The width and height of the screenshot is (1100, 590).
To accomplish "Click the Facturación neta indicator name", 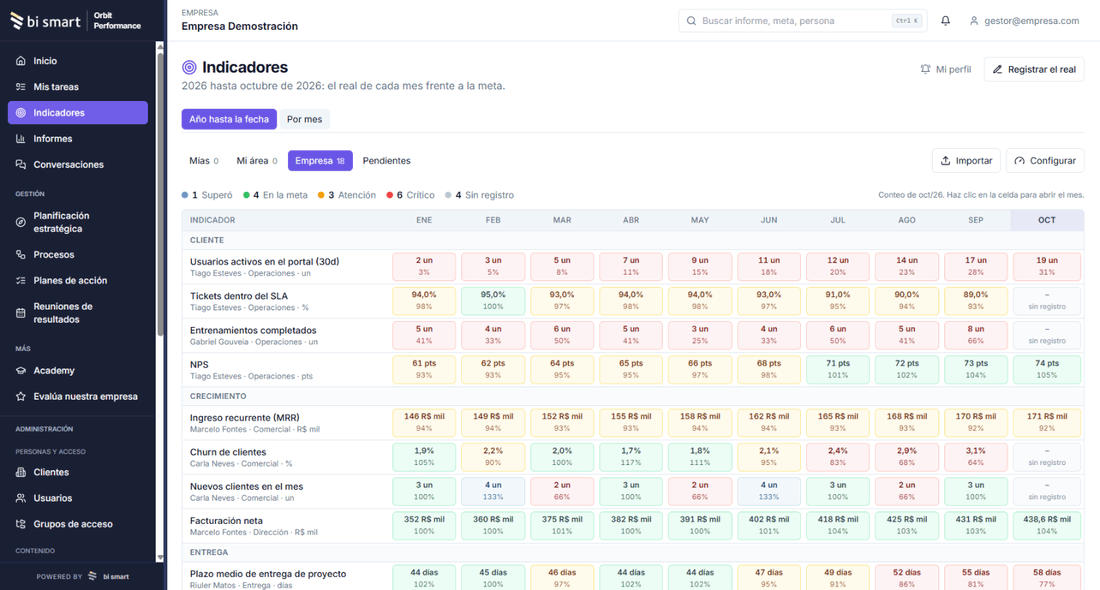I will click(x=227, y=521).
